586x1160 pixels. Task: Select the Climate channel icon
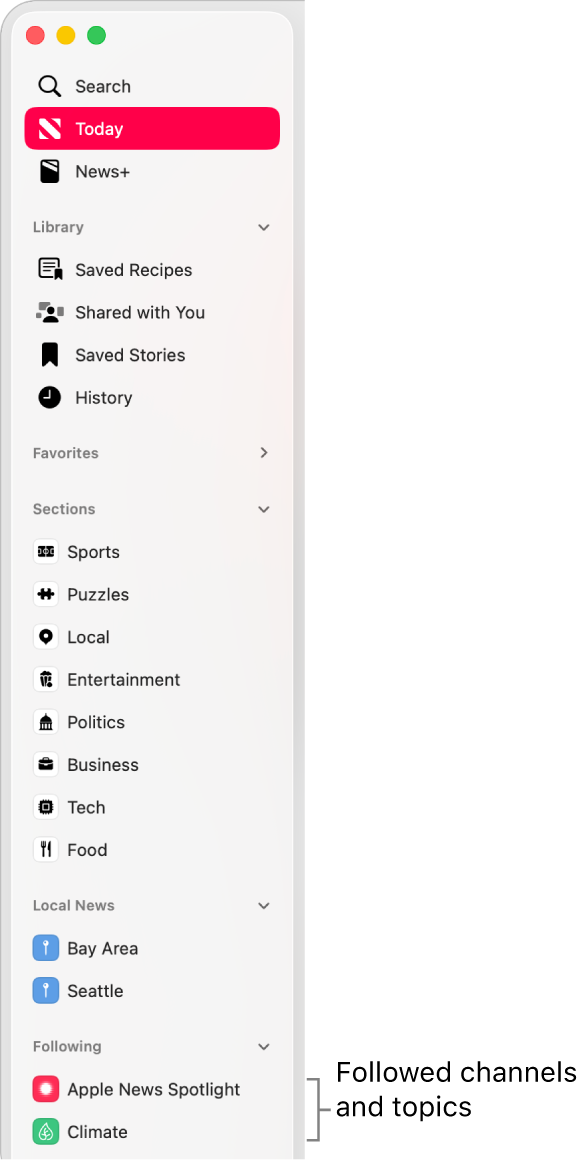click(x=46, y=1131)
